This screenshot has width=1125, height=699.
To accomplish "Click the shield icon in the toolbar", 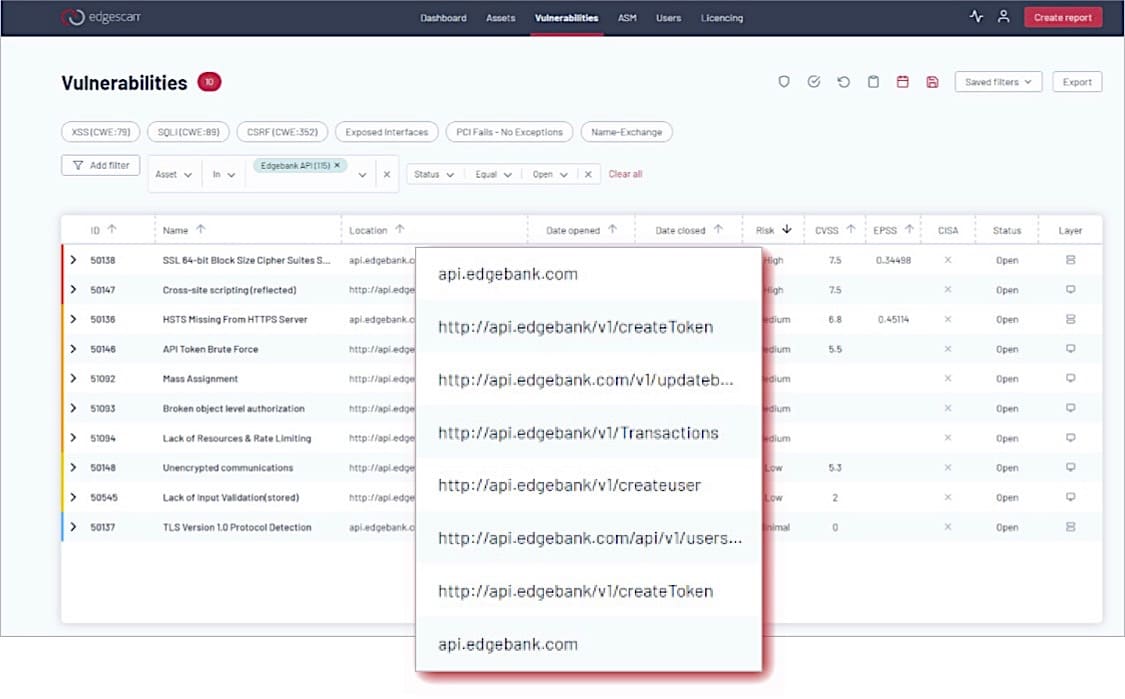I will [x=784, y=82].
